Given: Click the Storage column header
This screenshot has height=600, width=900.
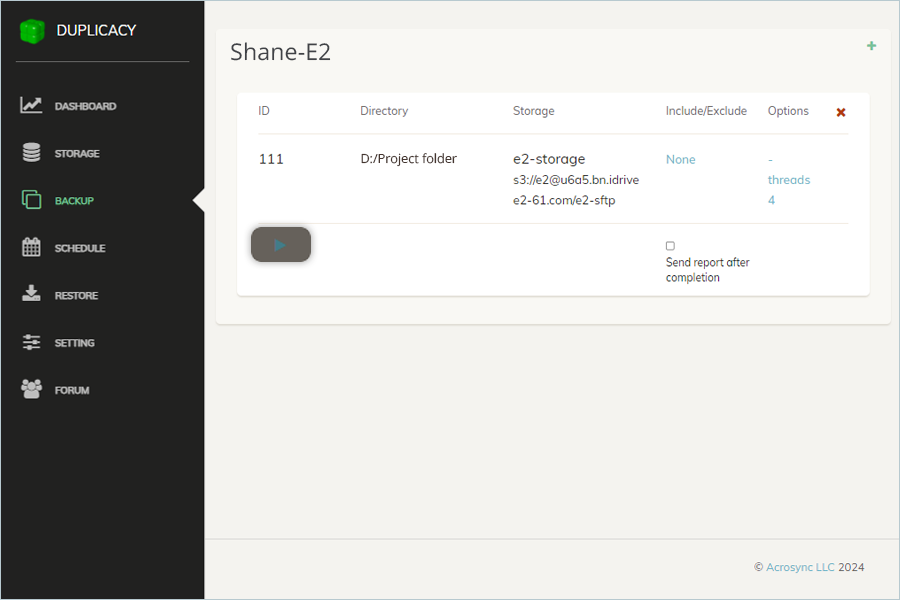Looking at the screenshot, I should pyautogui.click(x=534, y=111).
